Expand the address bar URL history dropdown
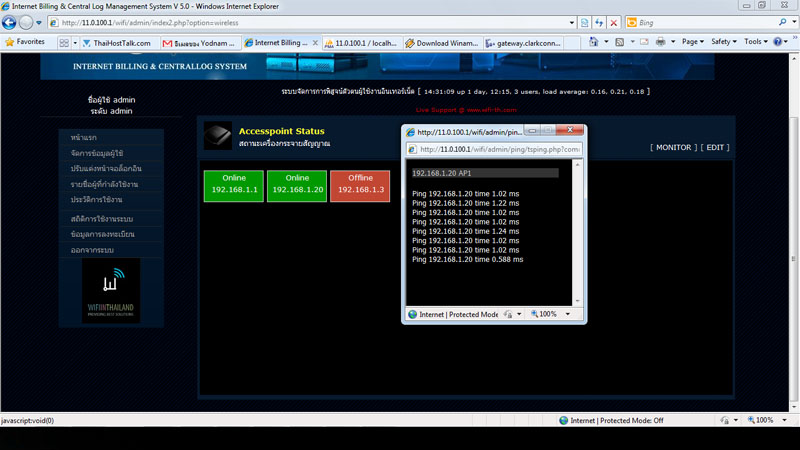This screenshot has width=800, height=450. [x=571, y=22]
